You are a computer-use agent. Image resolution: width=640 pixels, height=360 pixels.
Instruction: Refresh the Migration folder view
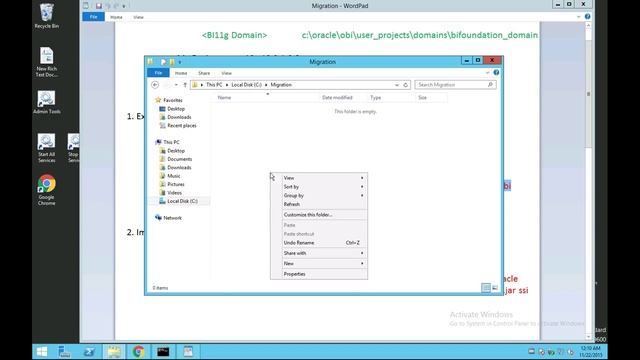click(405, 85)
